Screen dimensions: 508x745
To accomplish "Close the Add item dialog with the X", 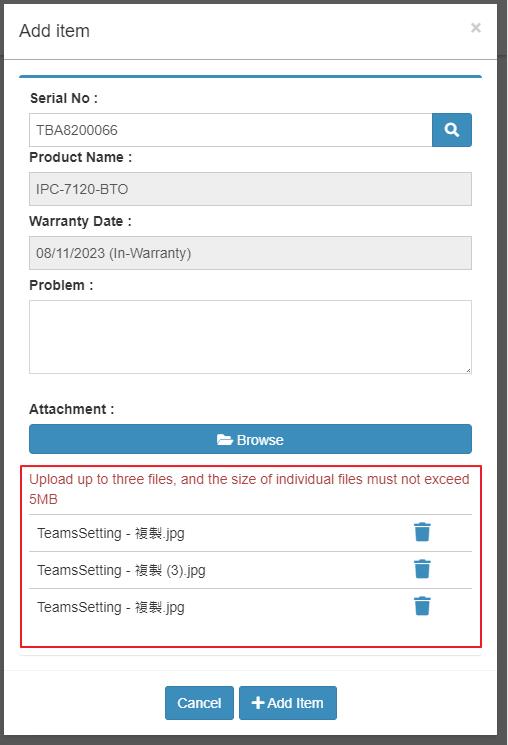I will [x=476, y=28].
